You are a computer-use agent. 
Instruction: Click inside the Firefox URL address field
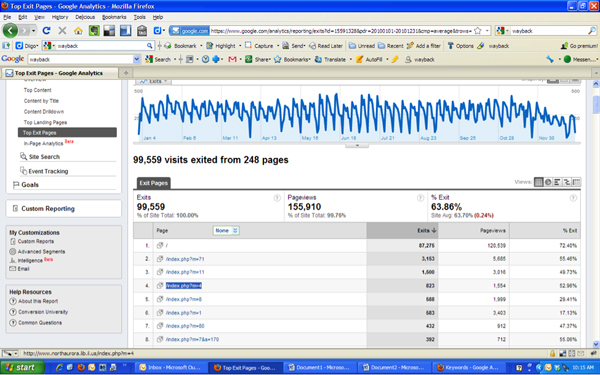pos(341,31)
